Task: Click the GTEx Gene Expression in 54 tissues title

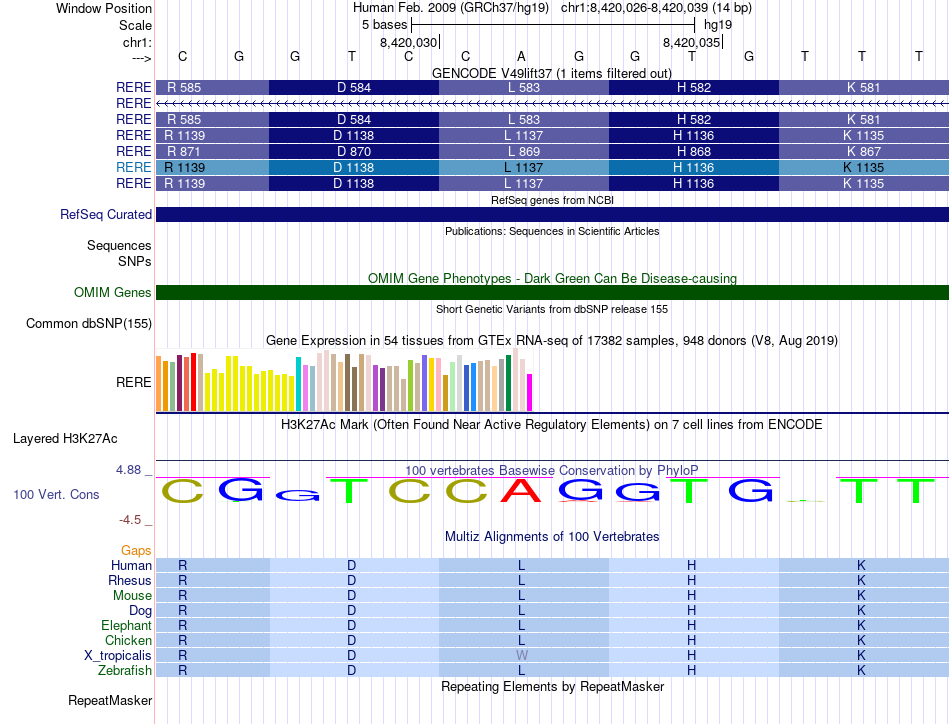Action: 552,340
